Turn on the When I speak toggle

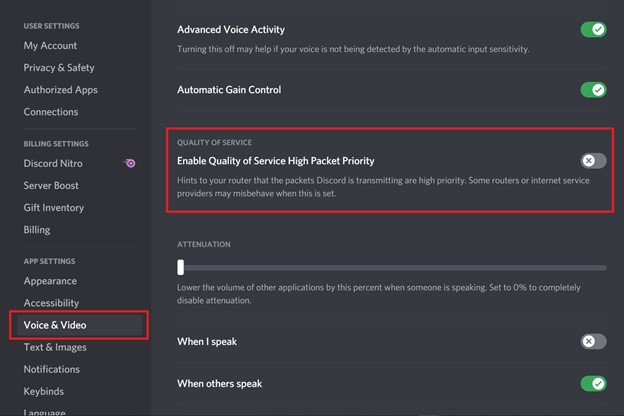(x=593, y=341)
